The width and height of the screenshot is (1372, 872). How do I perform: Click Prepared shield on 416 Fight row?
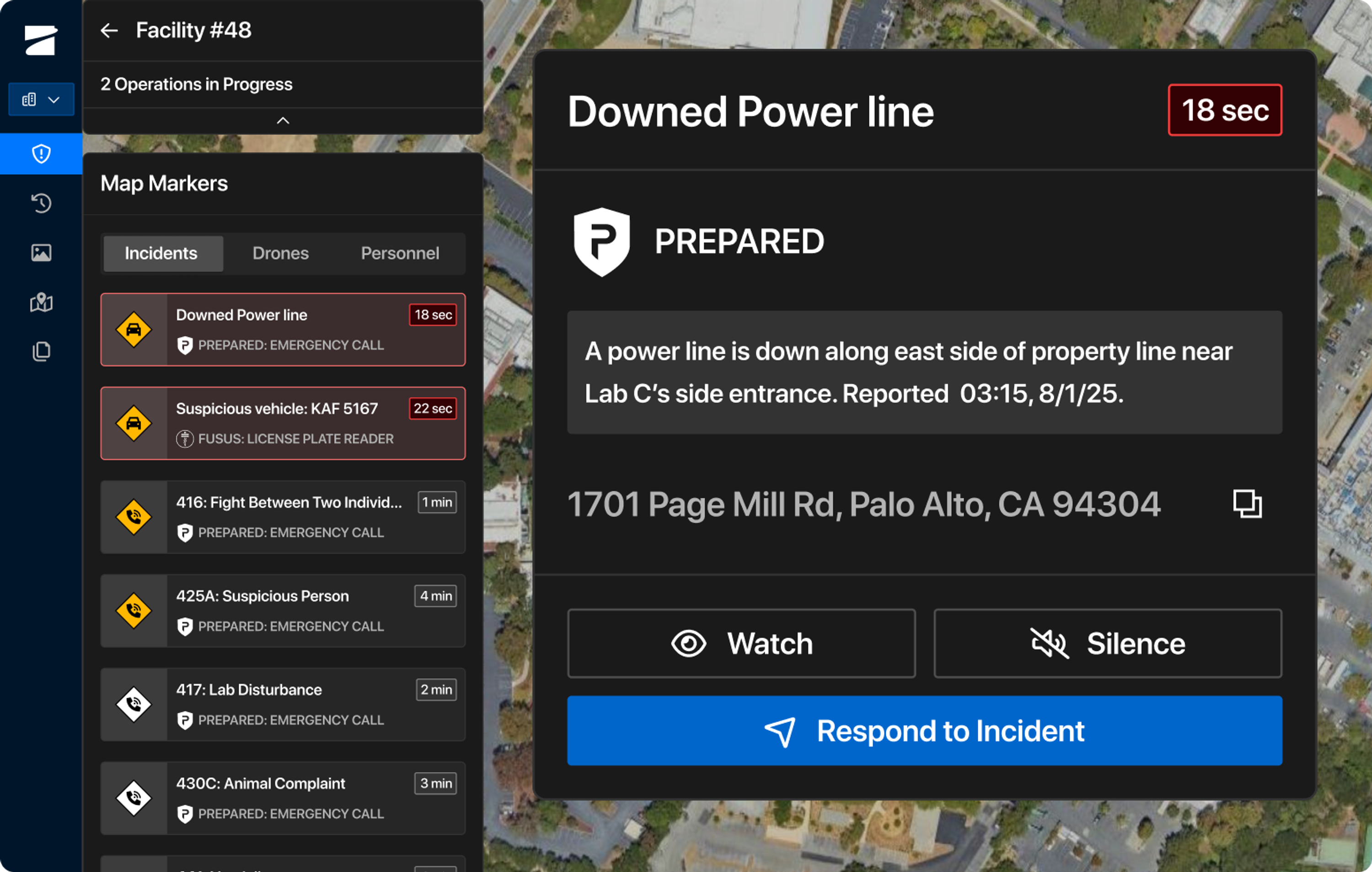coord(185,533)
